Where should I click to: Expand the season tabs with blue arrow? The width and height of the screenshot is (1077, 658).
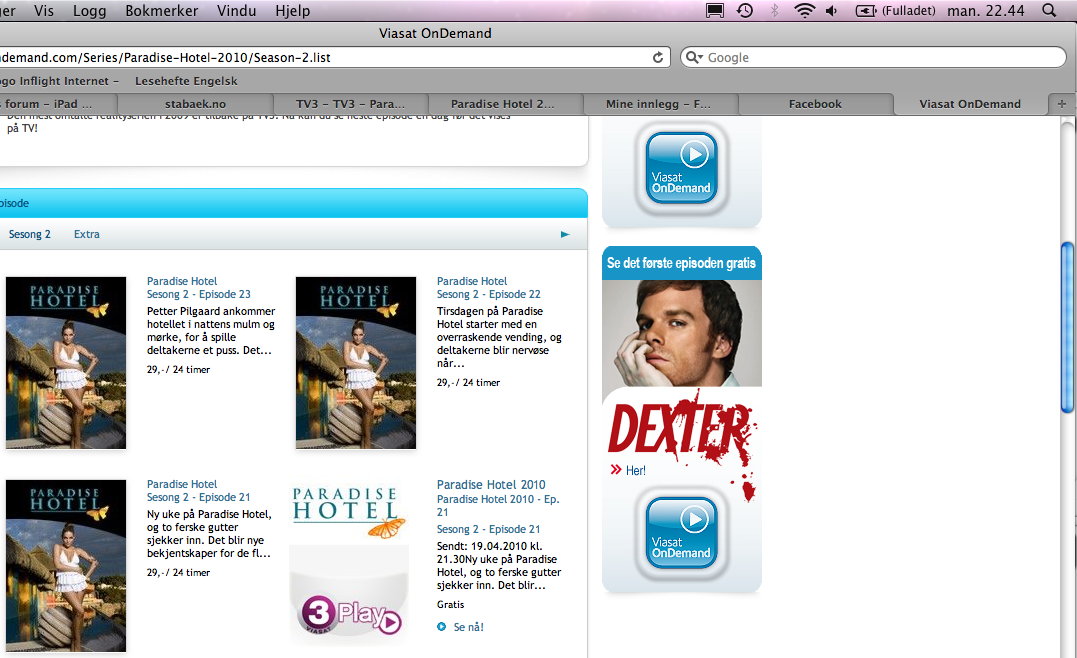(565, 234)
